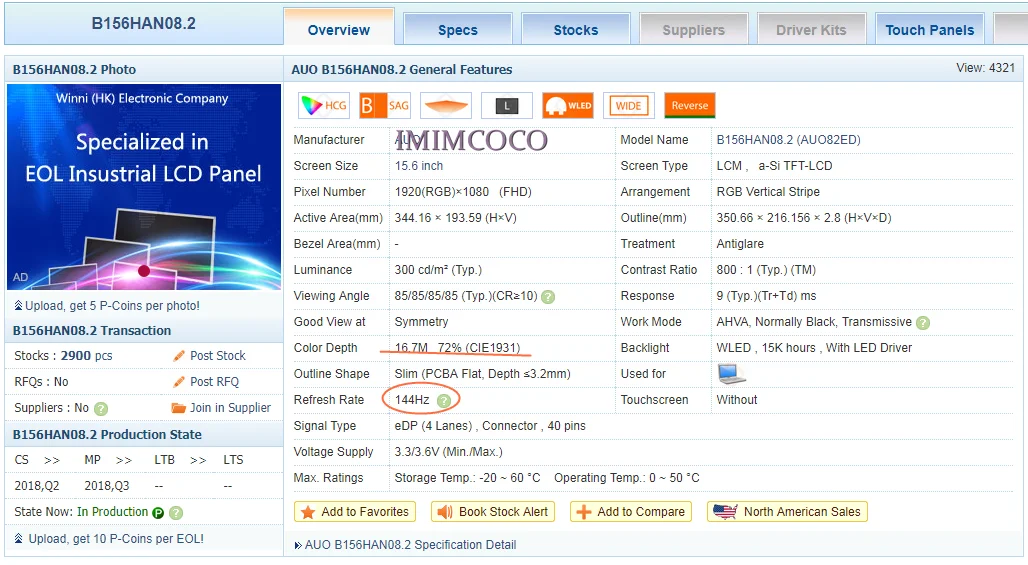Click the B SAG feature icon
This screenshot has width=1028, height=565.
tap(386, 106)
